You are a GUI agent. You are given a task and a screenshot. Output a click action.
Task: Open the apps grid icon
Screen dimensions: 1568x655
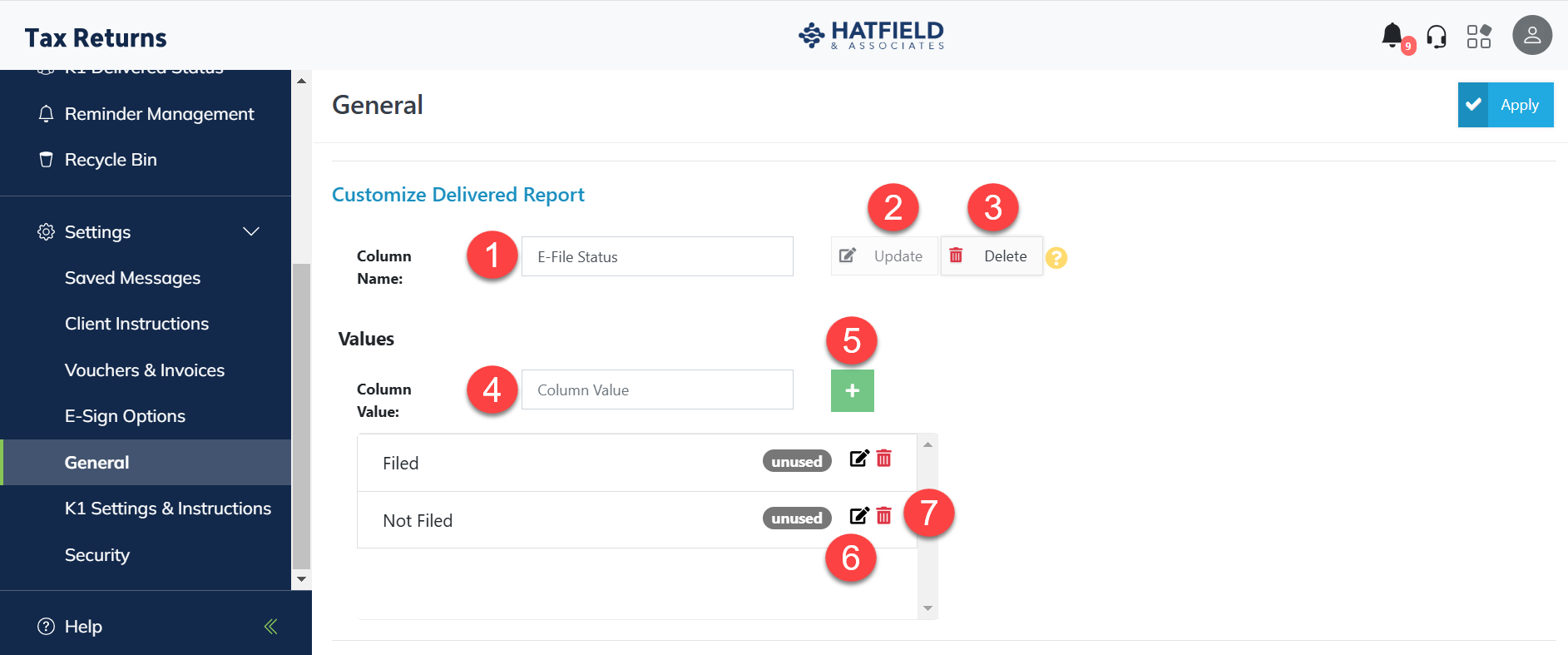(x=1479, y=37)
